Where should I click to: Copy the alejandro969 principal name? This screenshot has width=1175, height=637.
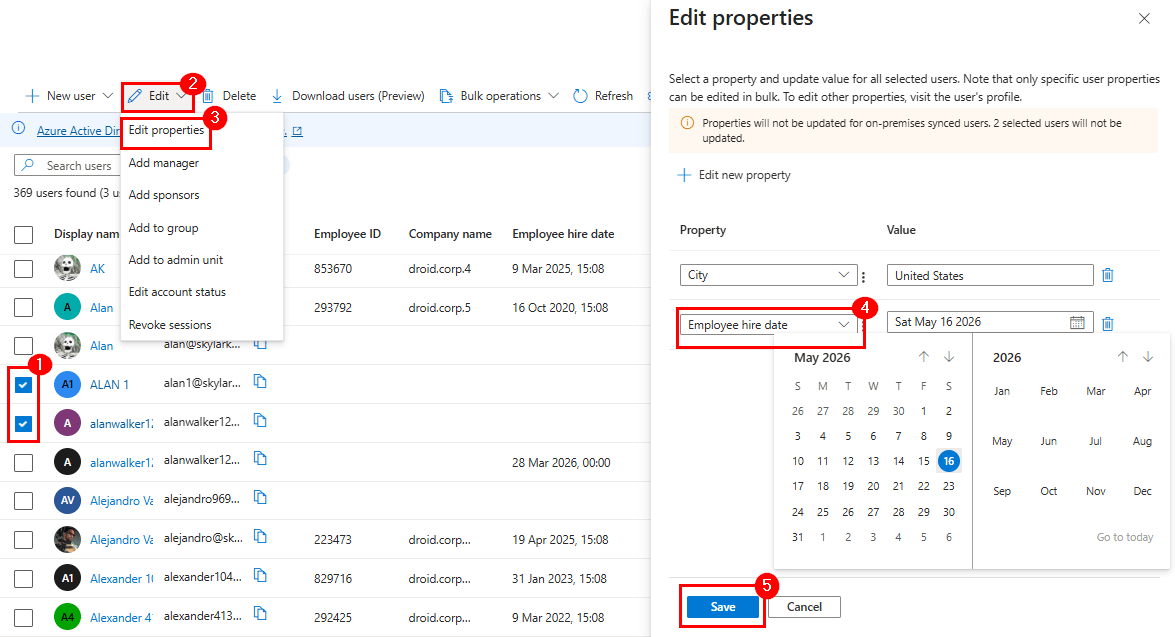pyautogui.click(x=260, y=498)
